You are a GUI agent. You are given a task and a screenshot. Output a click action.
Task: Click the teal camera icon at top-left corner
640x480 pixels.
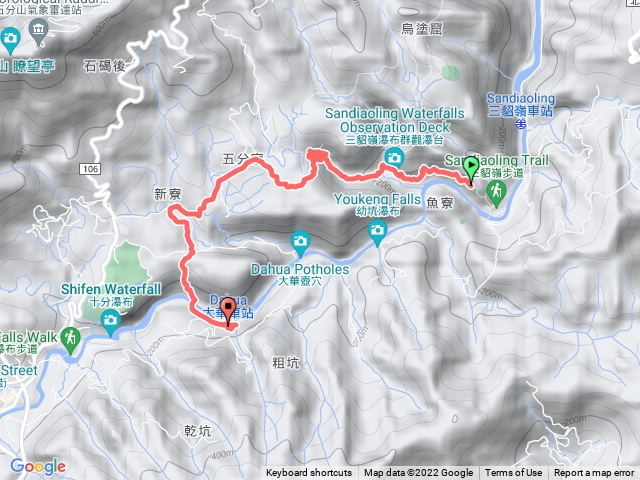click(x=11, y=41)
